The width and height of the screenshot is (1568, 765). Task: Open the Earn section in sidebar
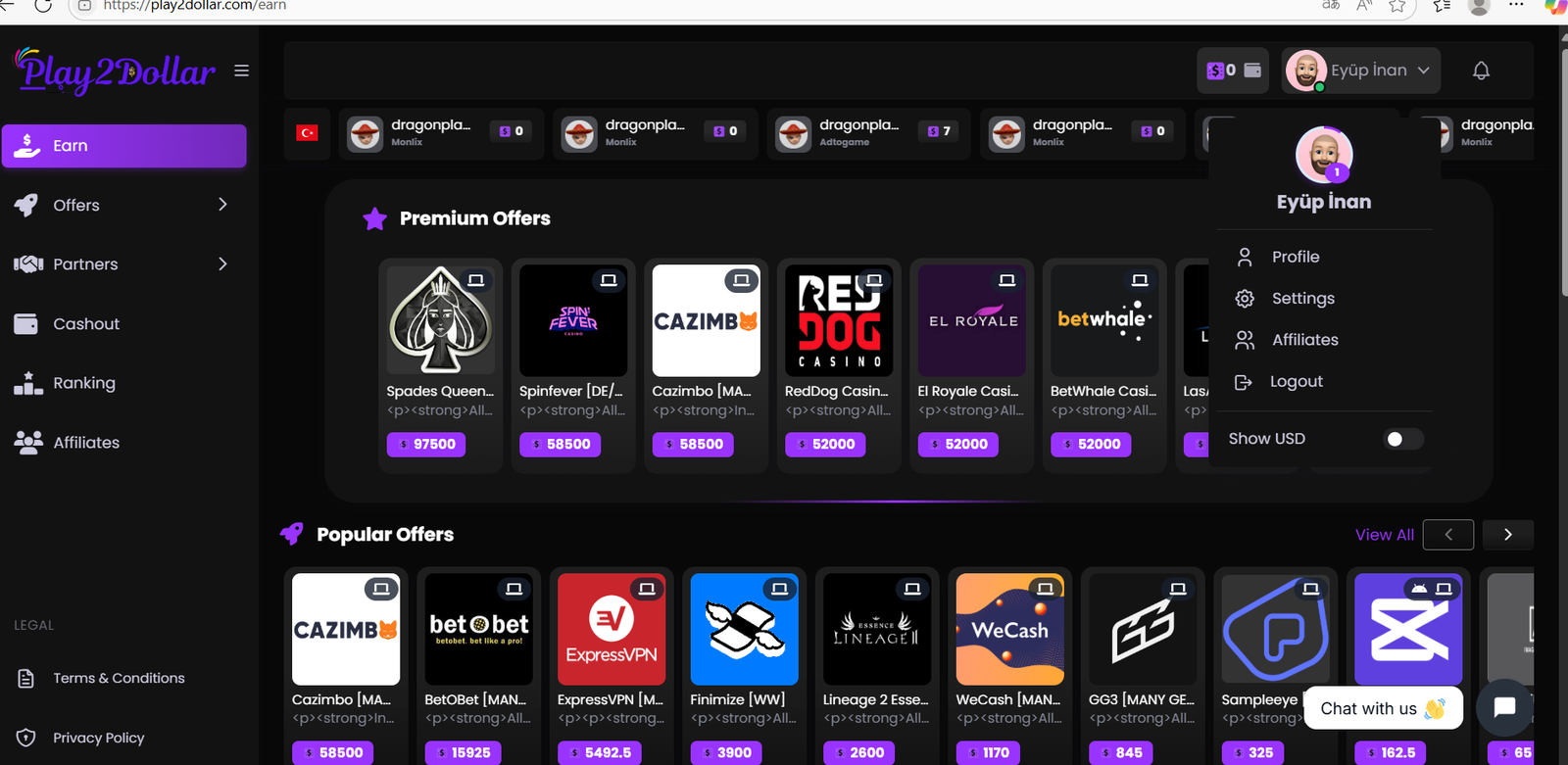pos(123,146)
